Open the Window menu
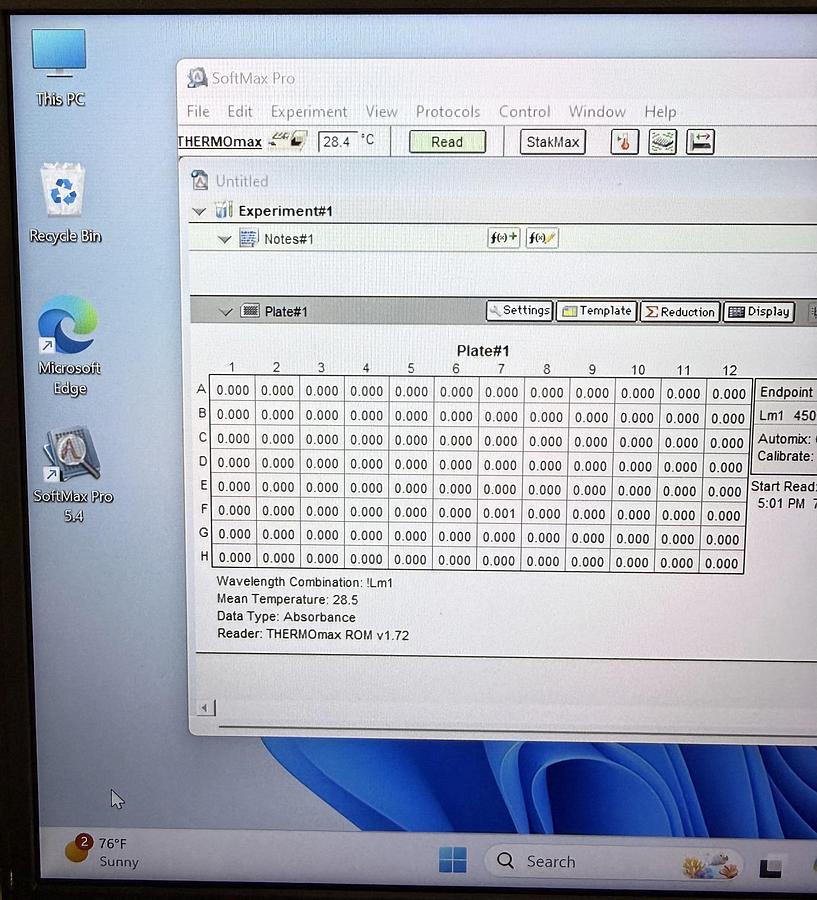This screenshot has width=817, height=900. (x=597, y=111)
